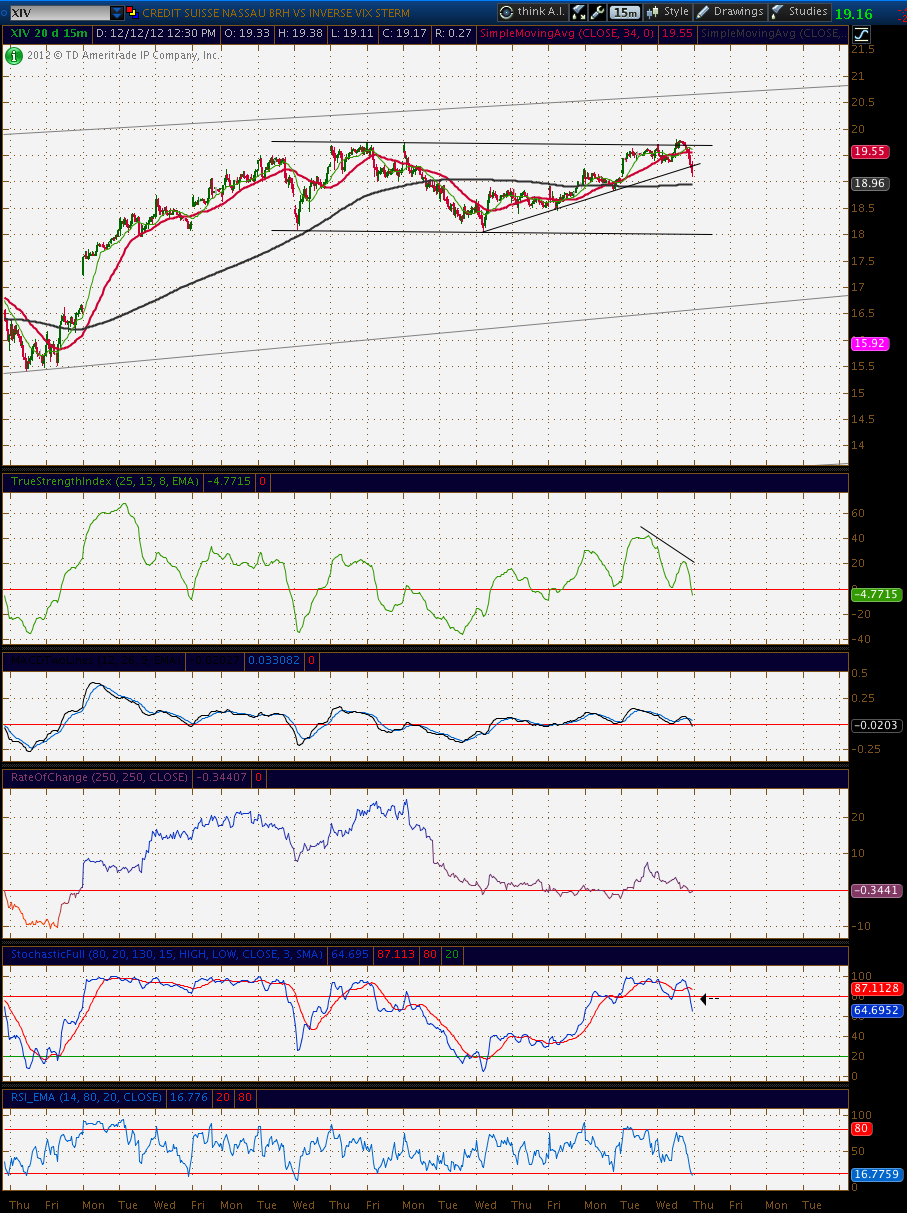Viewport: 907px width, 1213px height.
Task: Open the Style menu
Action: (669, 12)
